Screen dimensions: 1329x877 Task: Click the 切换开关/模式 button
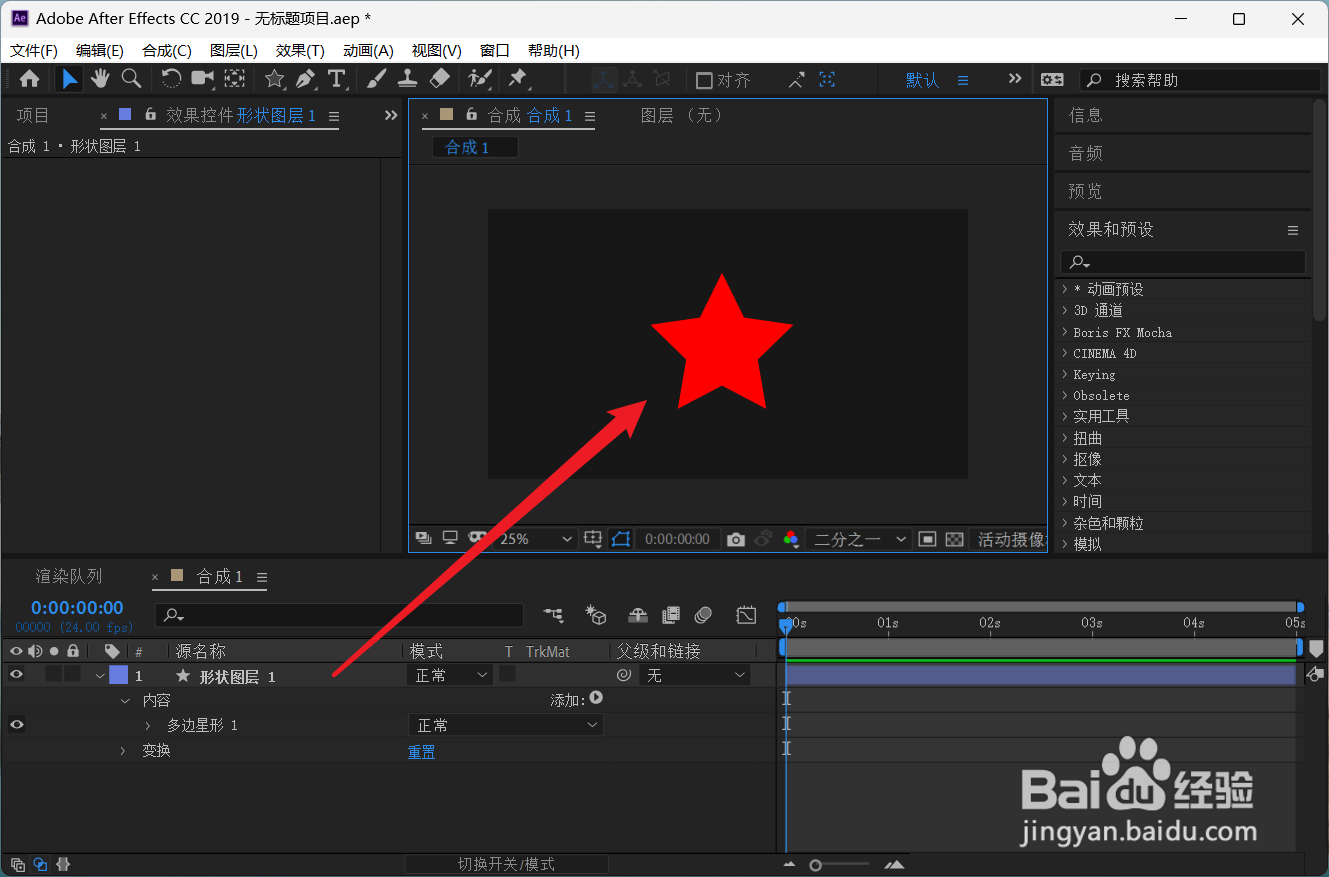coord(506,864)
